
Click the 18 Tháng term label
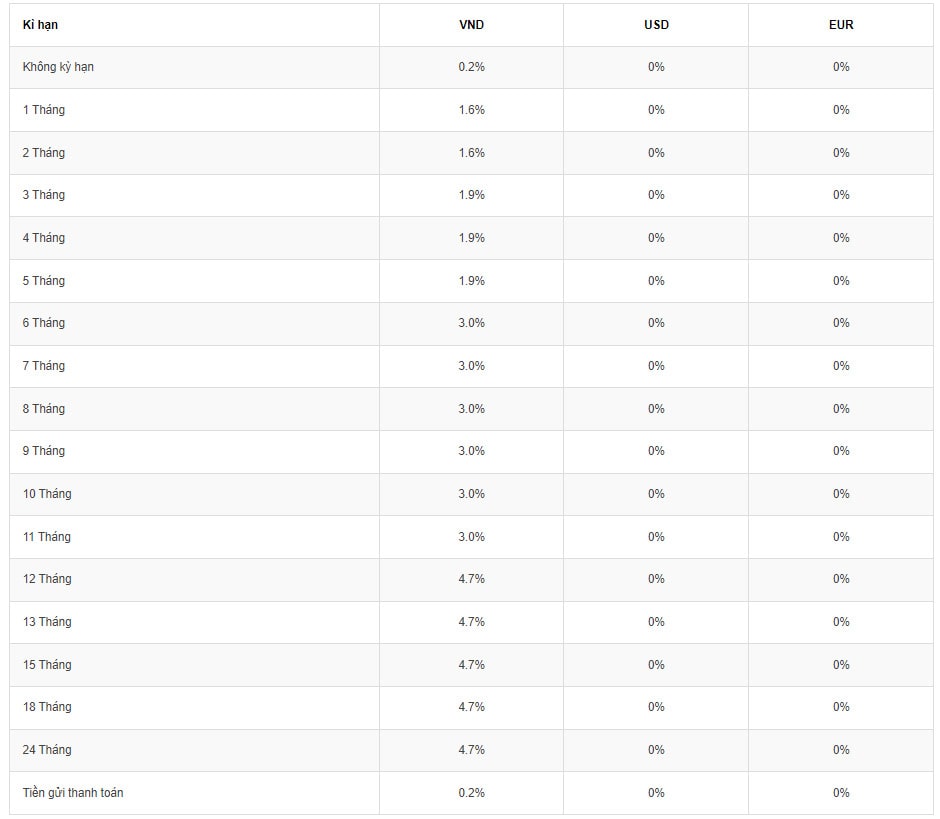tap(47, 707)
